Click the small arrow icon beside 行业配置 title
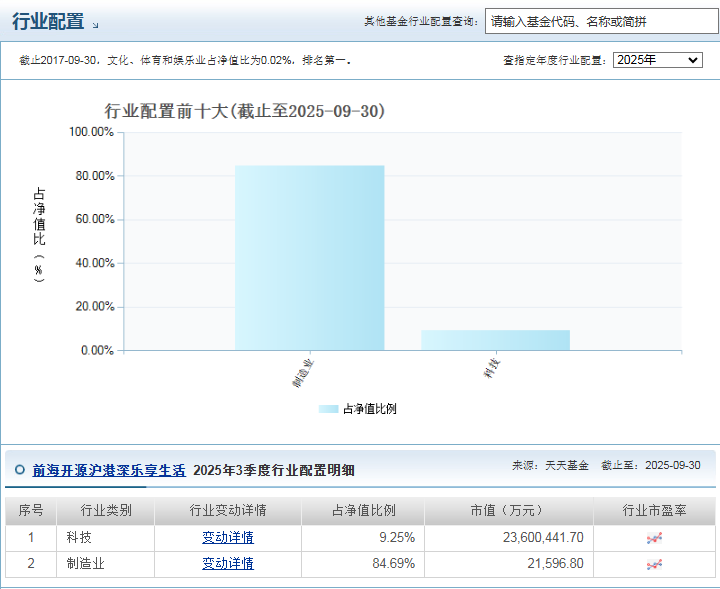The height and width of the screenshot is (589, 720). [95, 25]
